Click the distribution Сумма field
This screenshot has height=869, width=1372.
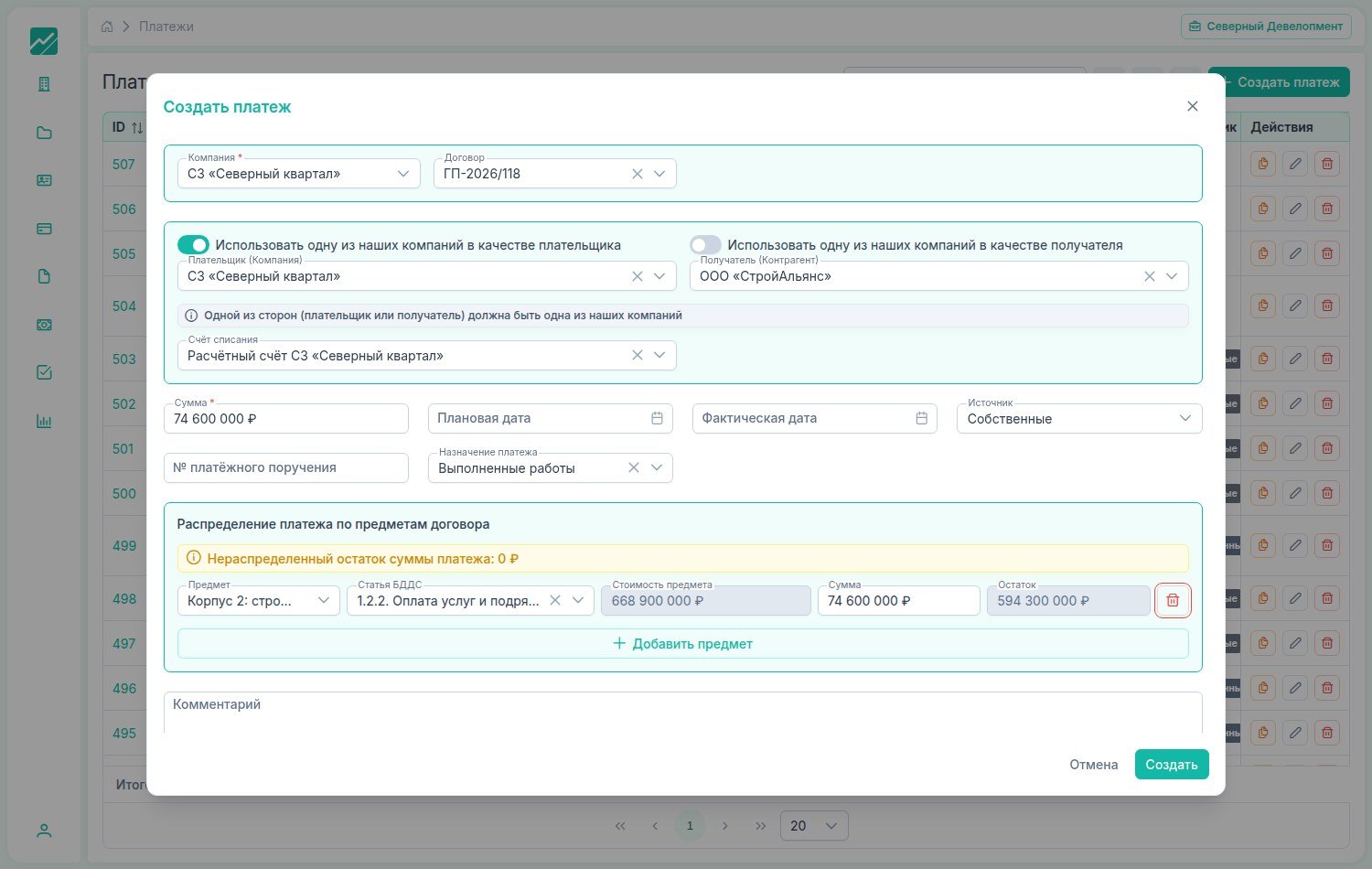click(898, 601)
